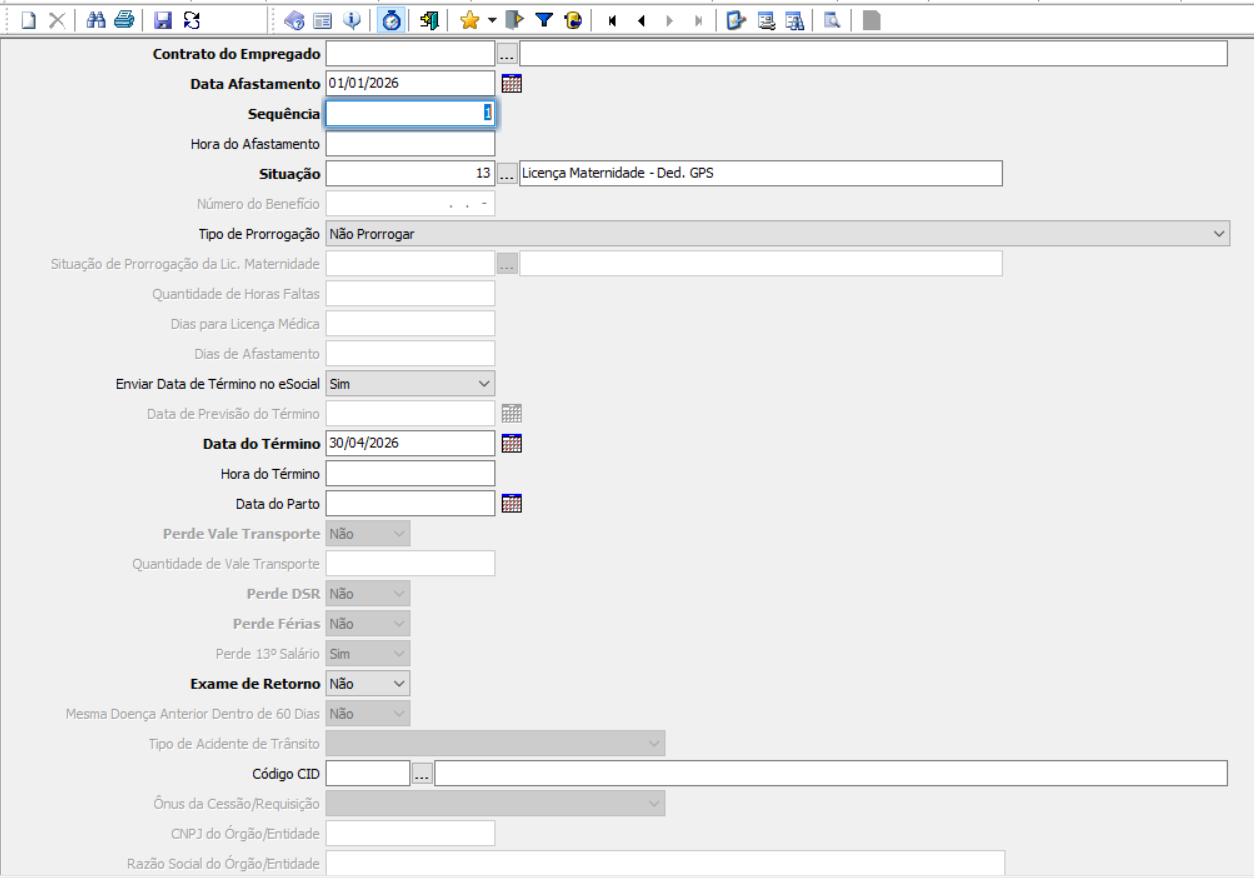Click the refresh arrows icon in toolbar
The width and height of the screenshot is (1254, 878).
pyautogui.click(x=191, y=20)
